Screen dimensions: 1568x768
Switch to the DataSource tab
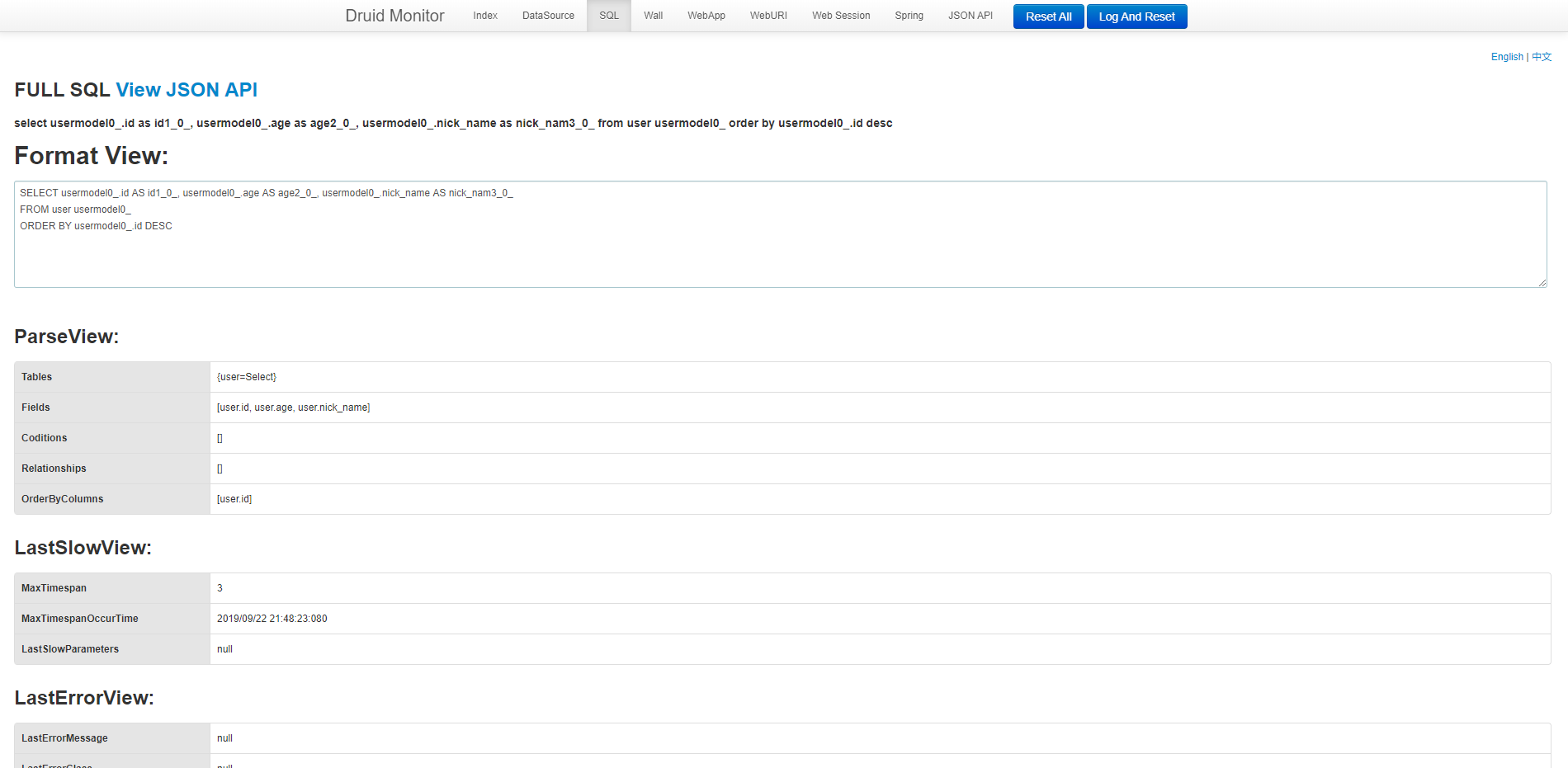[x=548, y=16]
